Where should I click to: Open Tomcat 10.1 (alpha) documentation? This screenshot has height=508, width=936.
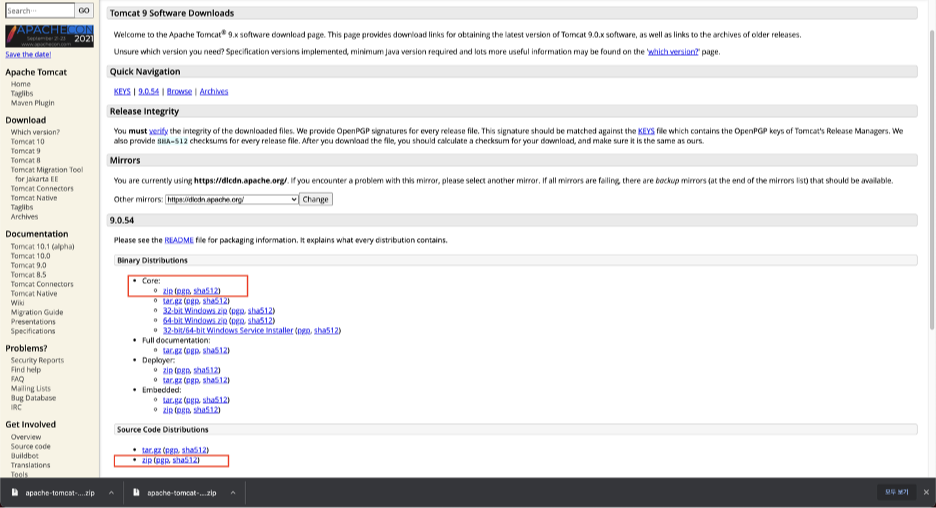pos(42,247)
